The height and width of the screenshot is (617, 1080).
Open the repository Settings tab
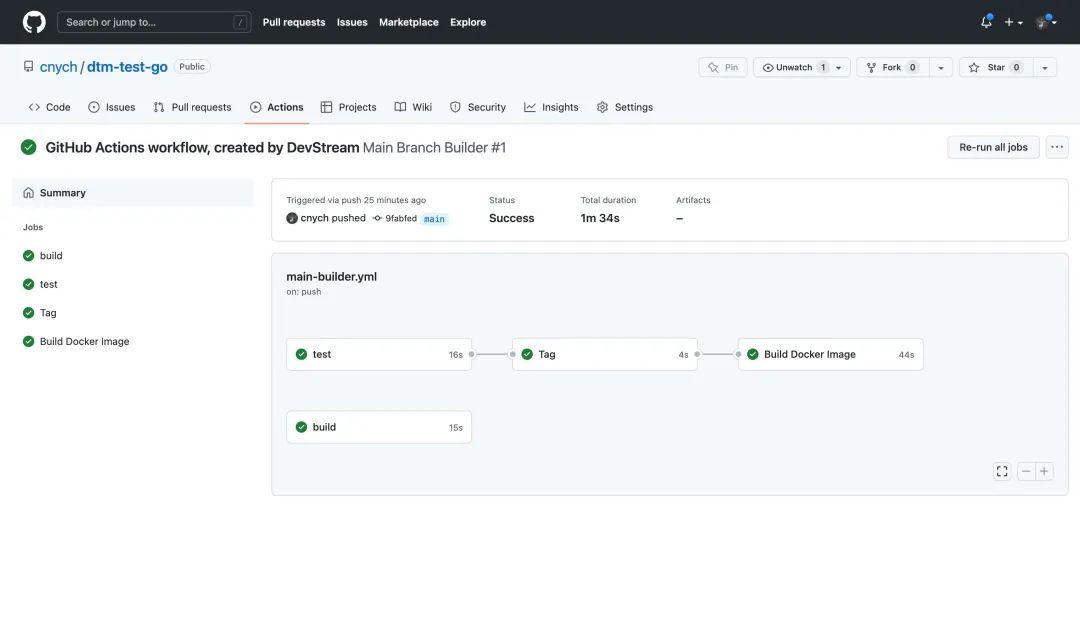(x=625, y=107)
